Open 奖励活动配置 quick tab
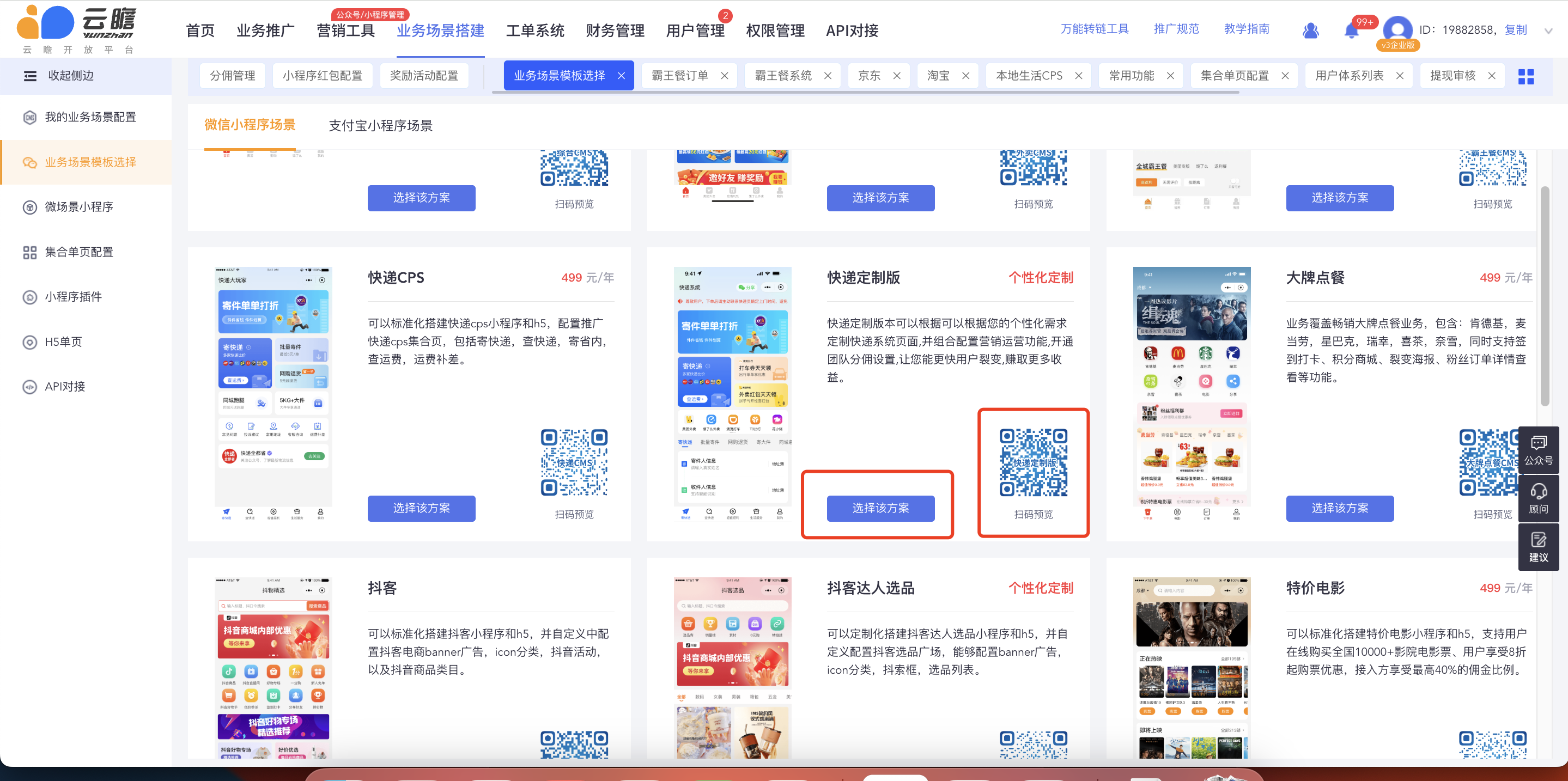The image size is (1568, 781). (424, 76)
